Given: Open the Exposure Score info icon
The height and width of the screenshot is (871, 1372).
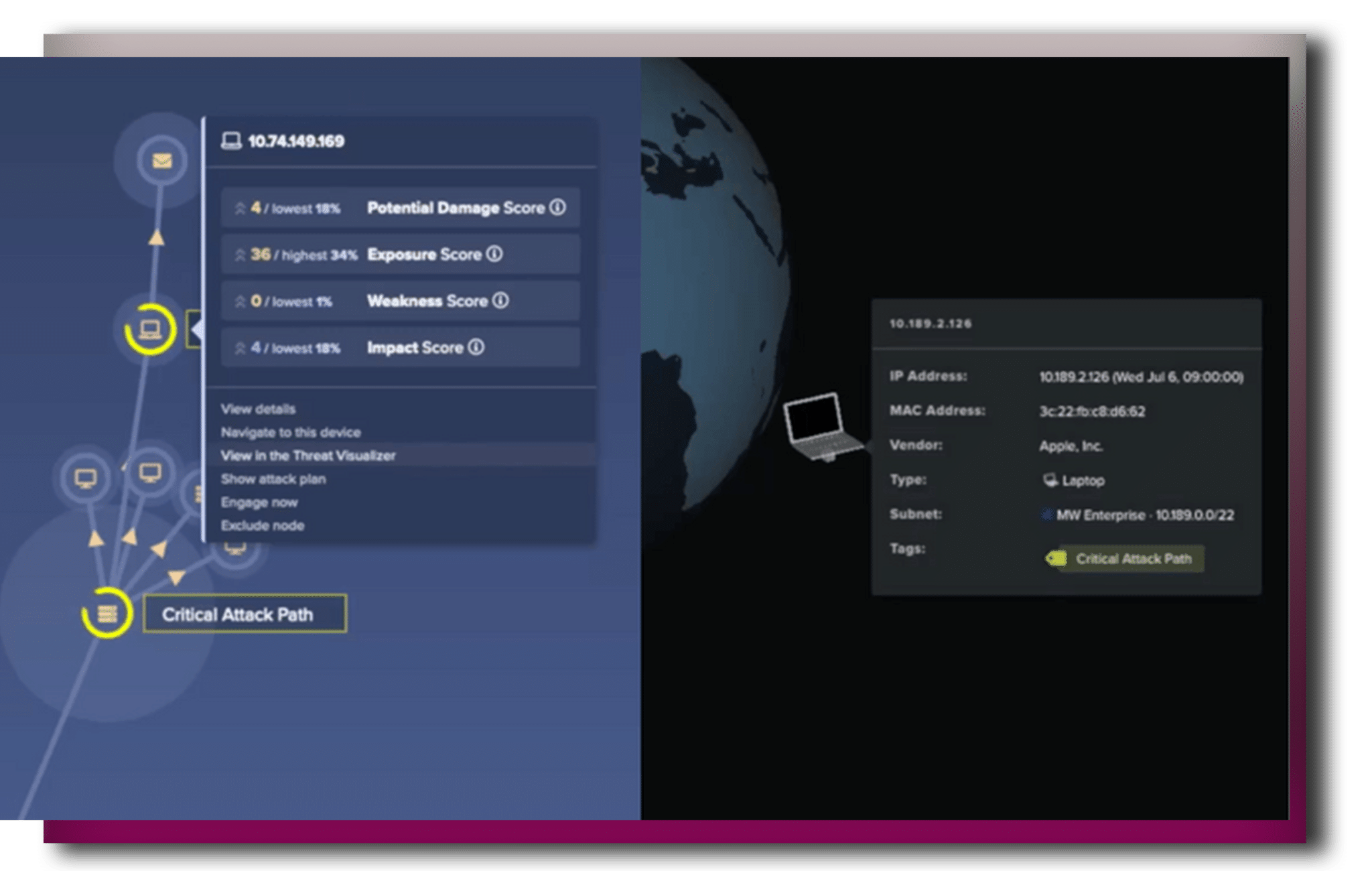Looking at the screenshot, I should [494, 255].
